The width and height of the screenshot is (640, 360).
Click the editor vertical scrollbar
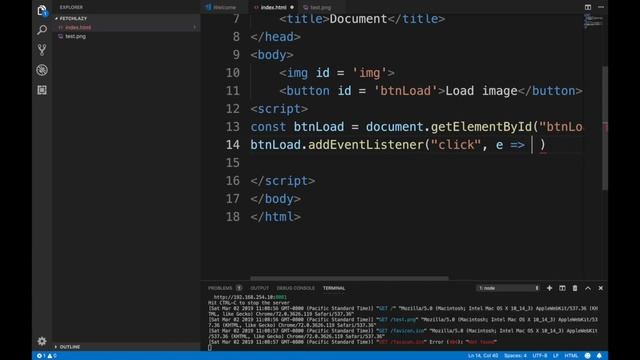tap(605, 127)
